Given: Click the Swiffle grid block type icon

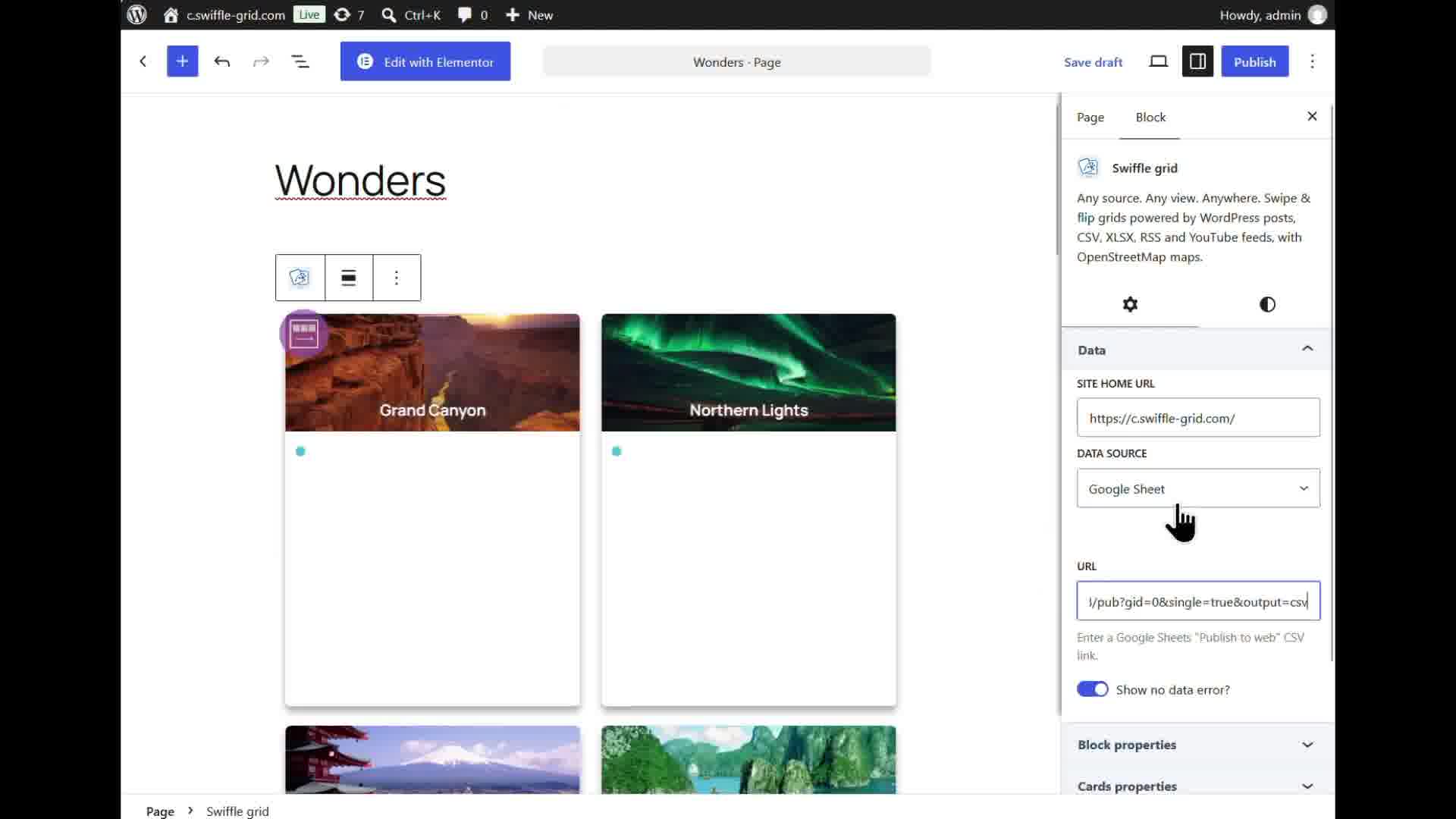Looking at the screenshot, I should coord(300,278).
